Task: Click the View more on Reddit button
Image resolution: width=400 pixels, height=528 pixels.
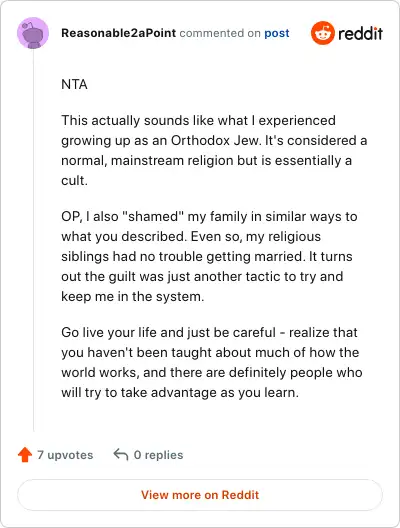Action: pyautogui.click(x=200, y=495)
